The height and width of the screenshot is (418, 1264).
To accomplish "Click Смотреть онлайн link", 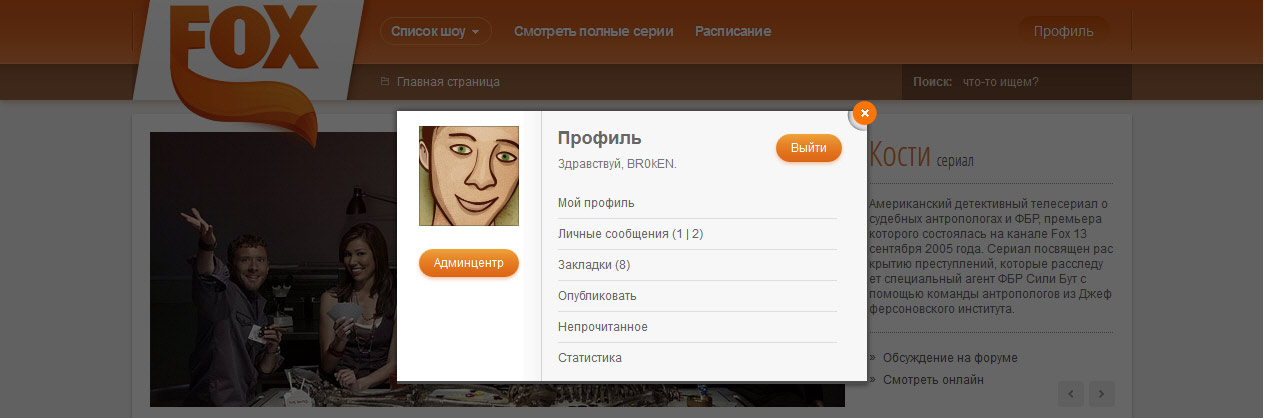I will (933, 380).
